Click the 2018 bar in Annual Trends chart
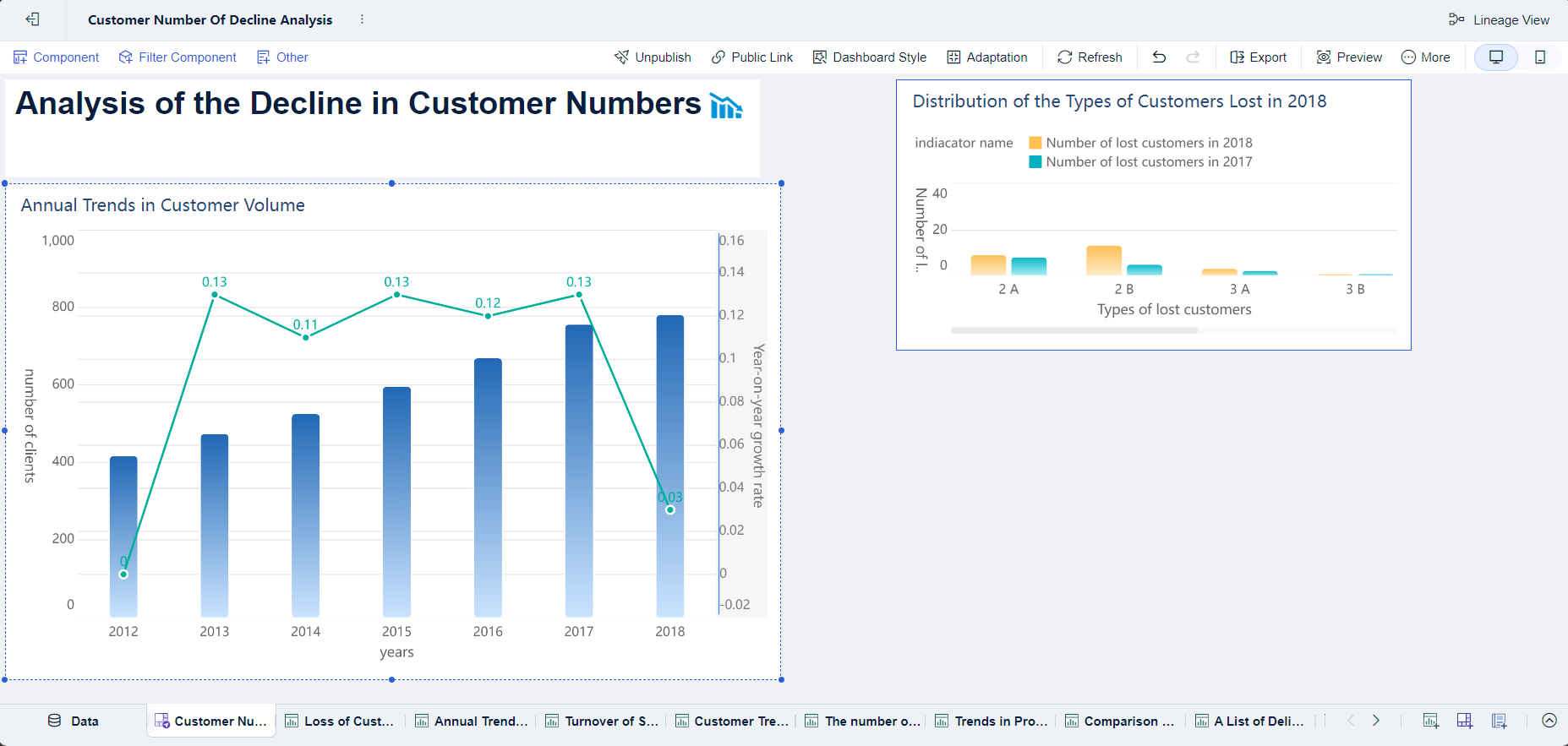Viewport: 1568px width, 746px height. 670,466
